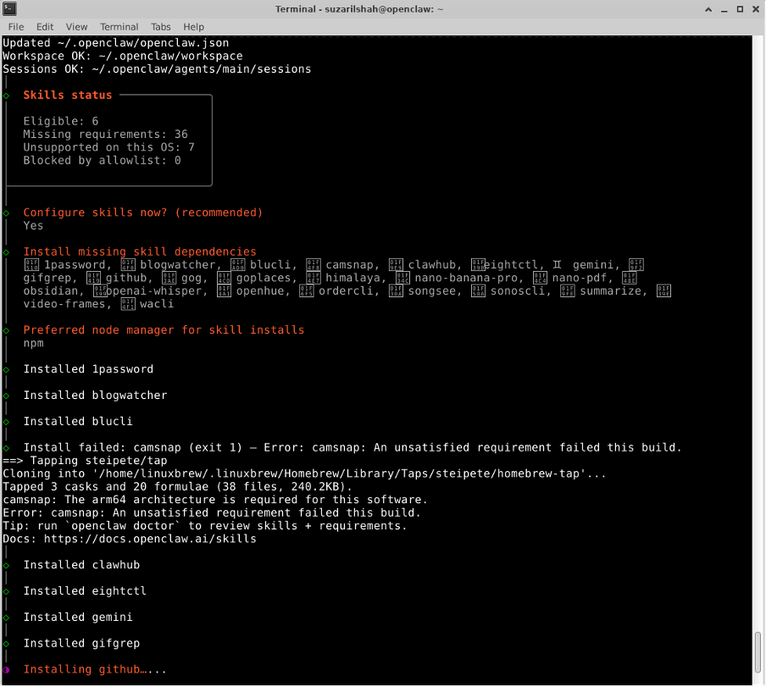The height and width of the screenshot is (686, 766).
Task: Click 'Preferred node manager for skill installs'
Action: (x=164, y=330)
